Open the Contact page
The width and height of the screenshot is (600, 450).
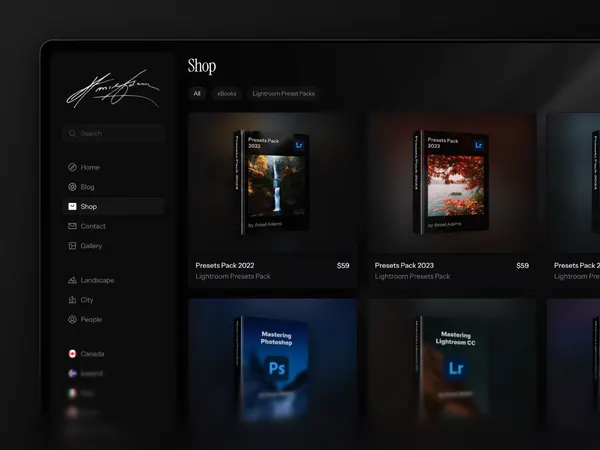tap(113, 226)
